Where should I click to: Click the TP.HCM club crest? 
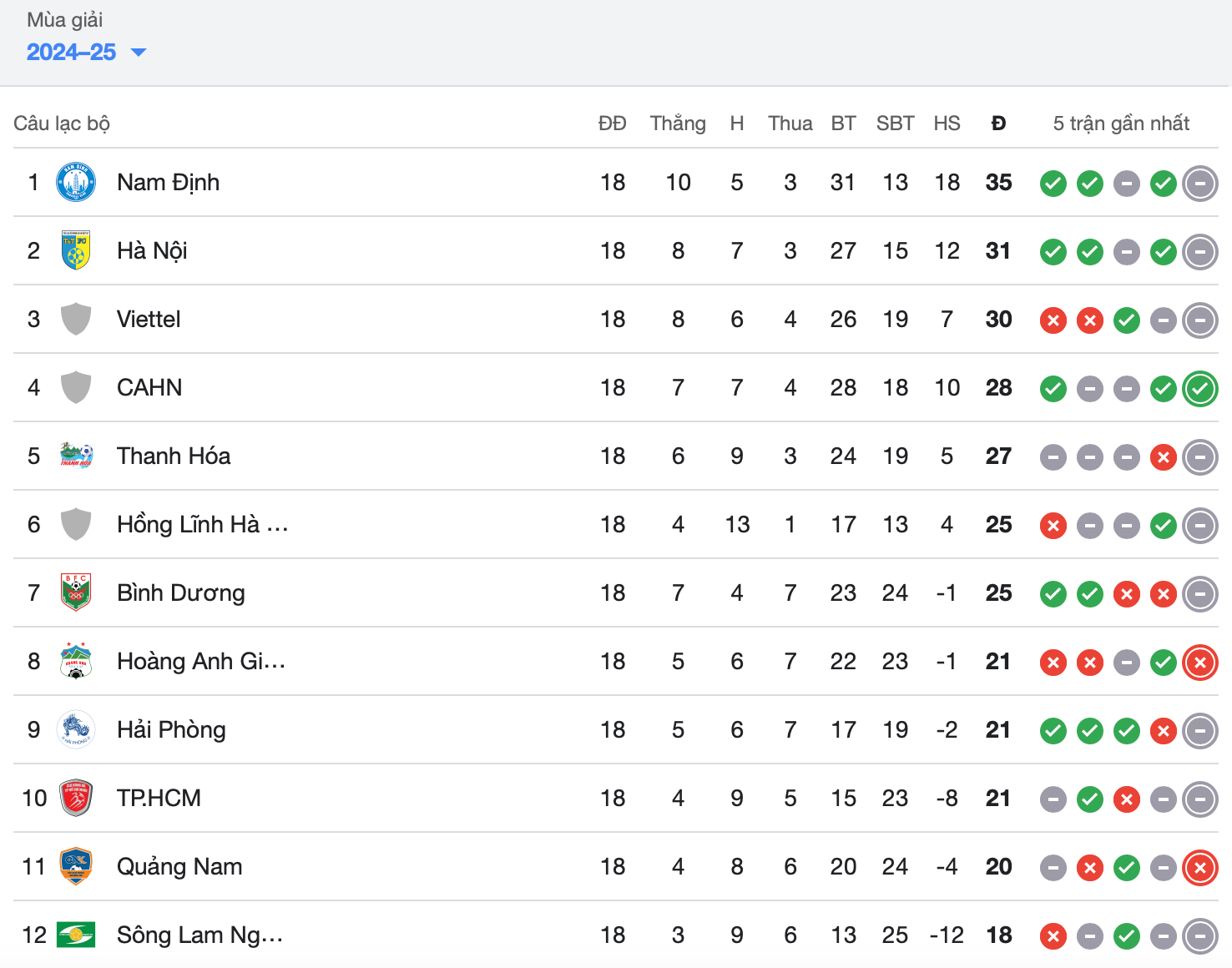tap(76, 798)
